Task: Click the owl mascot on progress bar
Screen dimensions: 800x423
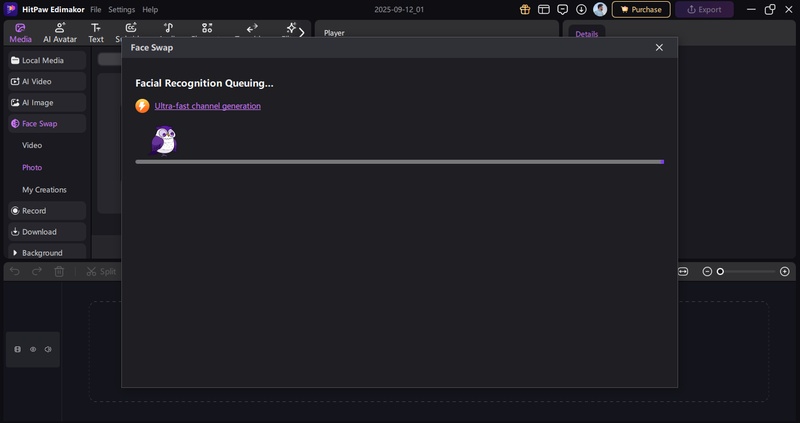Action: (x=164, y=140)
